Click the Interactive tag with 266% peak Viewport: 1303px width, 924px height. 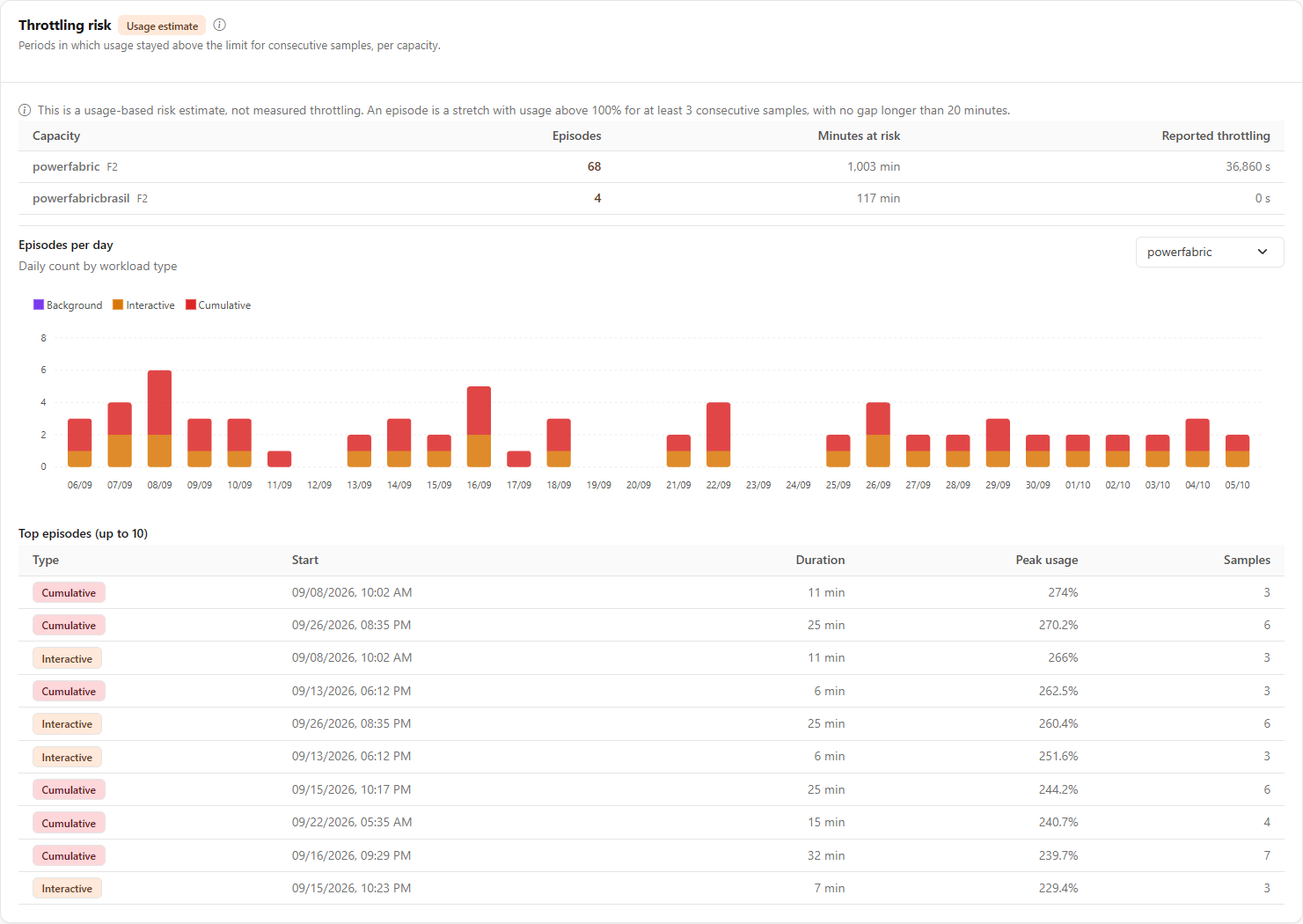click(67, 658)
